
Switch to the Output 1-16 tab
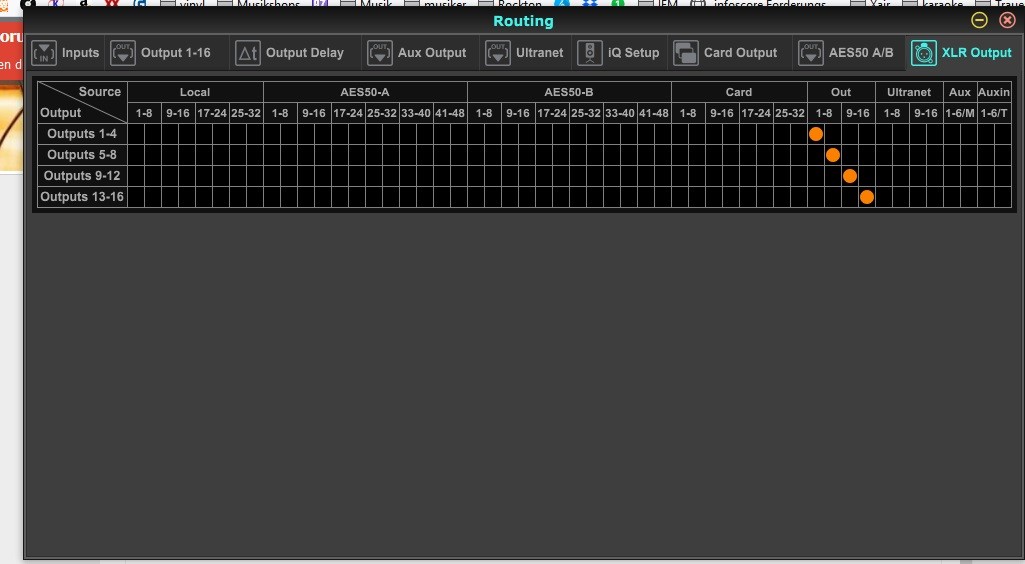(161, 53)
